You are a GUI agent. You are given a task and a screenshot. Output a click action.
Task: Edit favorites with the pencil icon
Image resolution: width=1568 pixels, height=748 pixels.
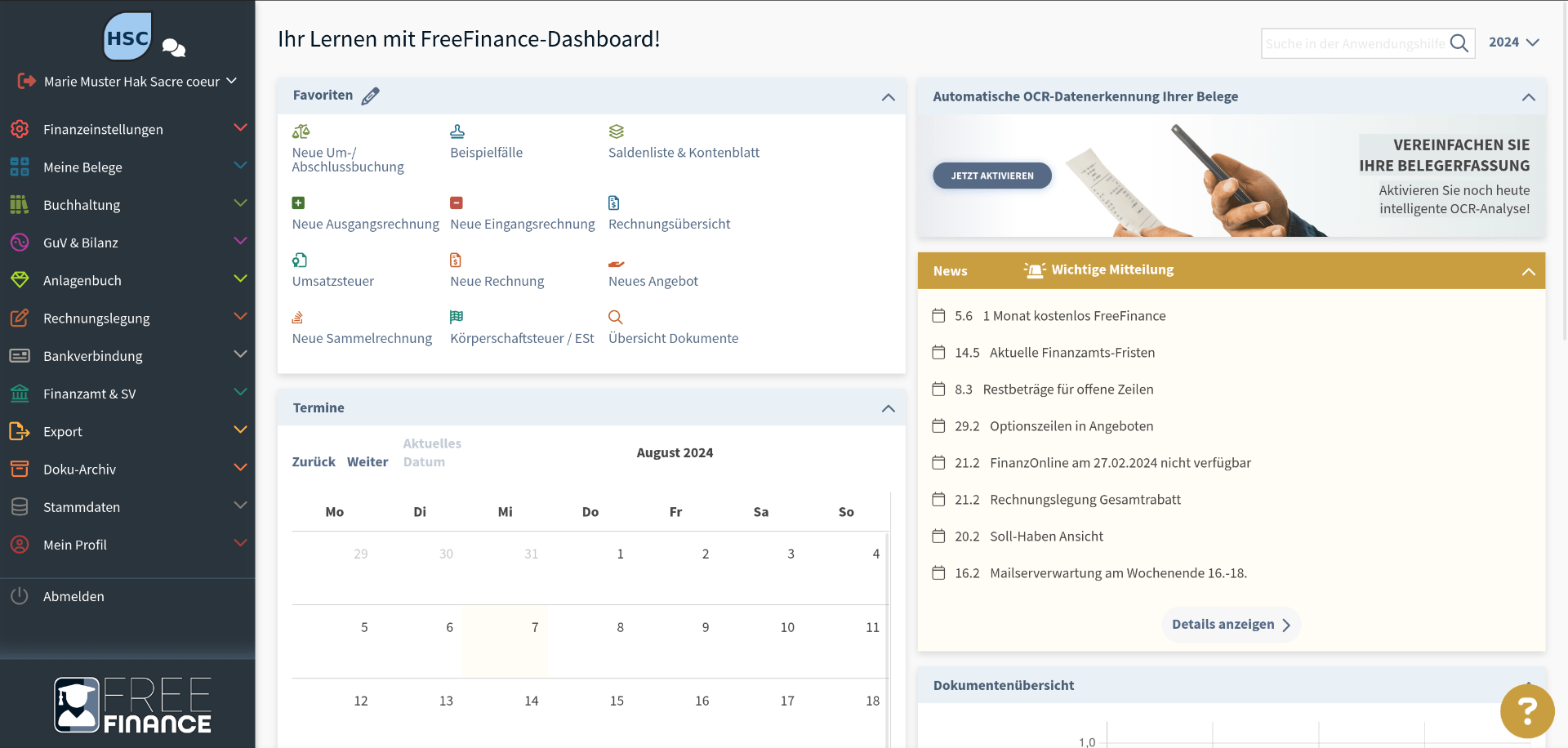(371, 96)
